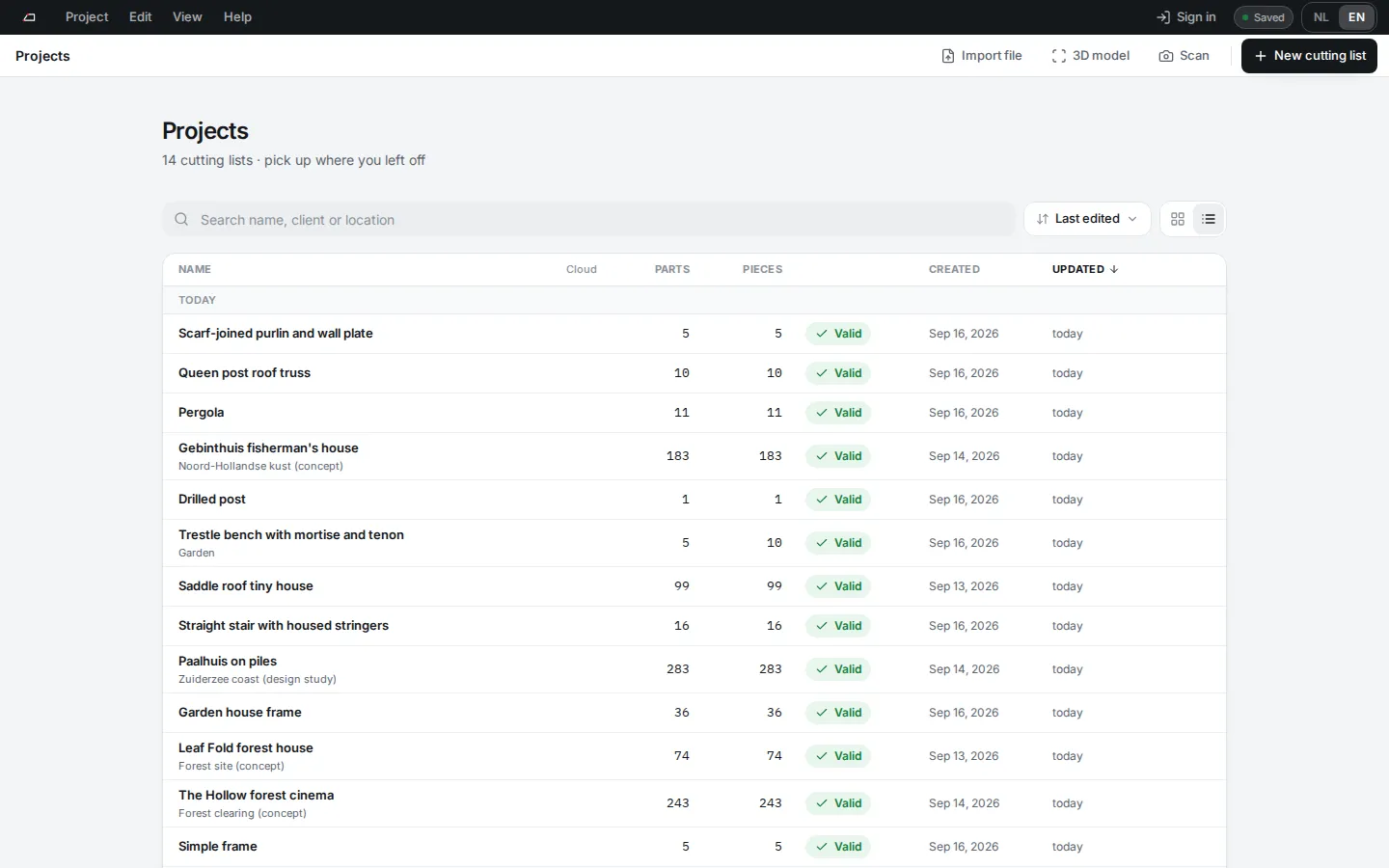Click the search name, client or location field
The height and width of the screenshot is (868, 1389).
pos(588,220)
